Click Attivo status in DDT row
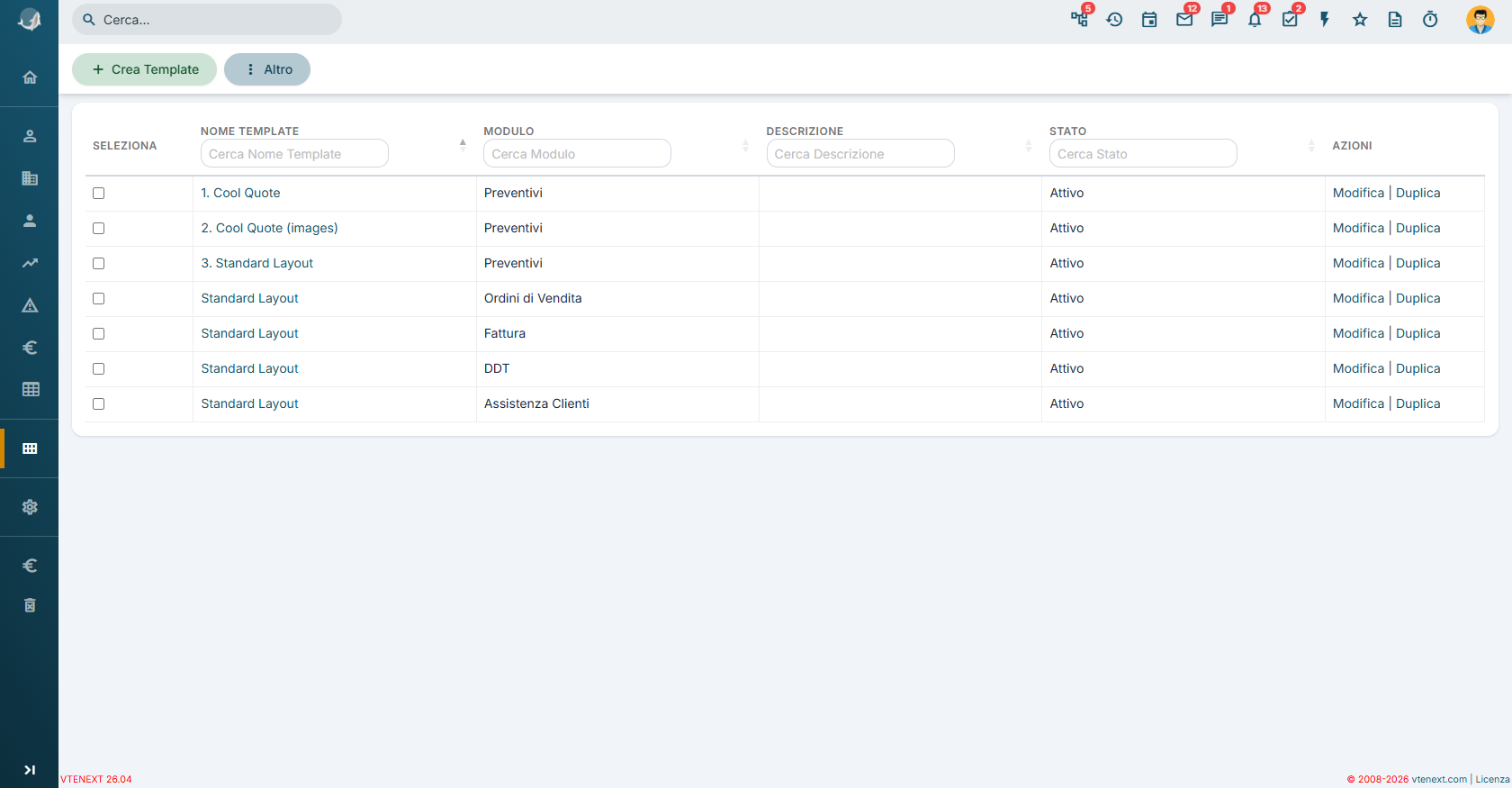 point(1066,368)
